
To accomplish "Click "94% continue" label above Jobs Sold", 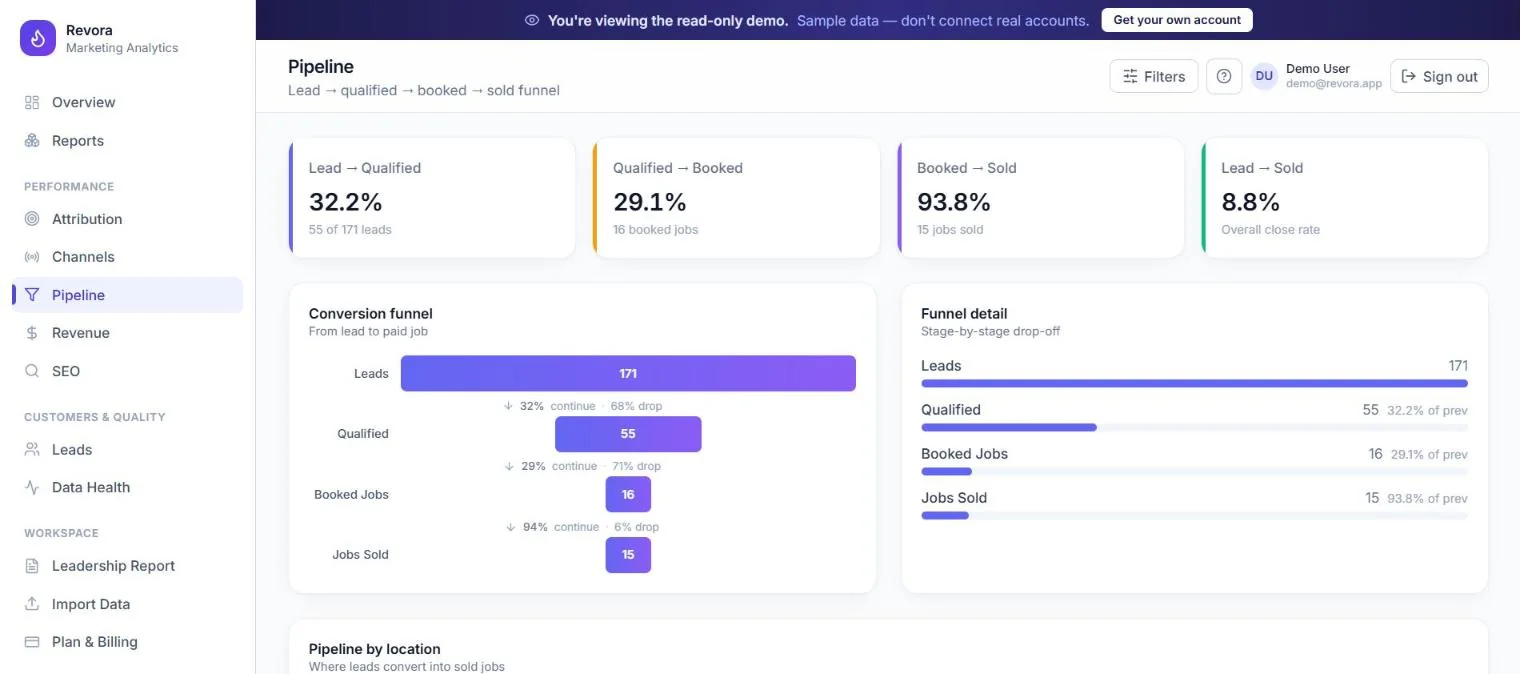I will [561, 527].
